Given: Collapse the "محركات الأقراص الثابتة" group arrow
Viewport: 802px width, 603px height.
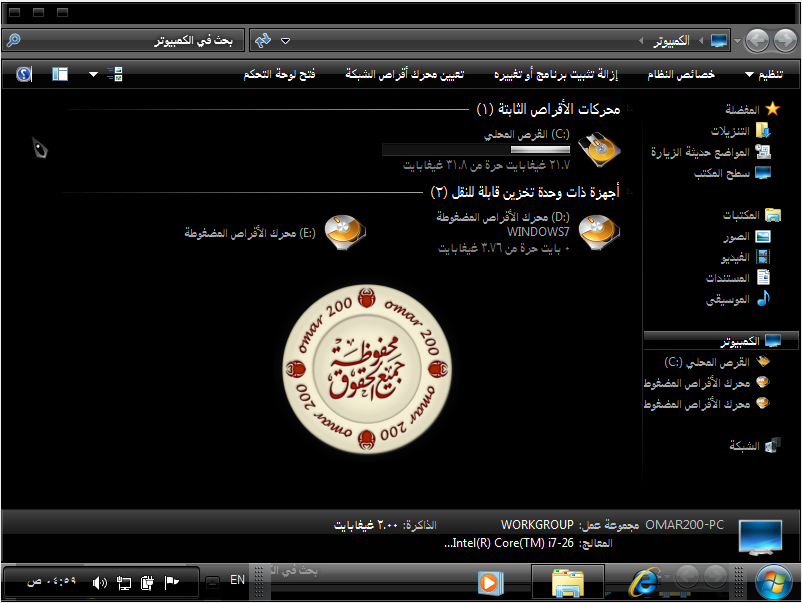Looking at the screenshot, I should (x=630, y=108).
